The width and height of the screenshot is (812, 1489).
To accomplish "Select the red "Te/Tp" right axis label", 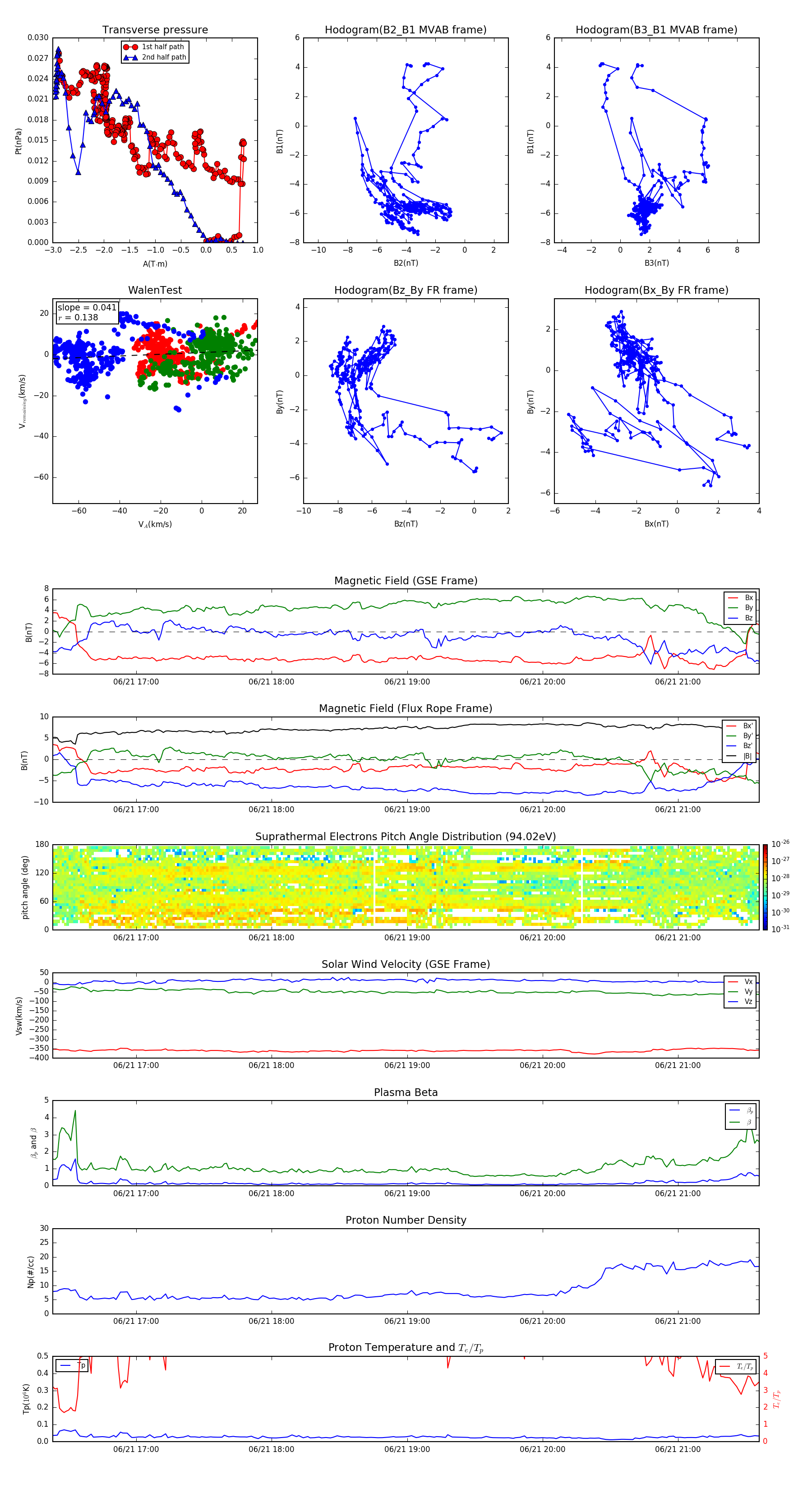I will [x=777, y=1399].
